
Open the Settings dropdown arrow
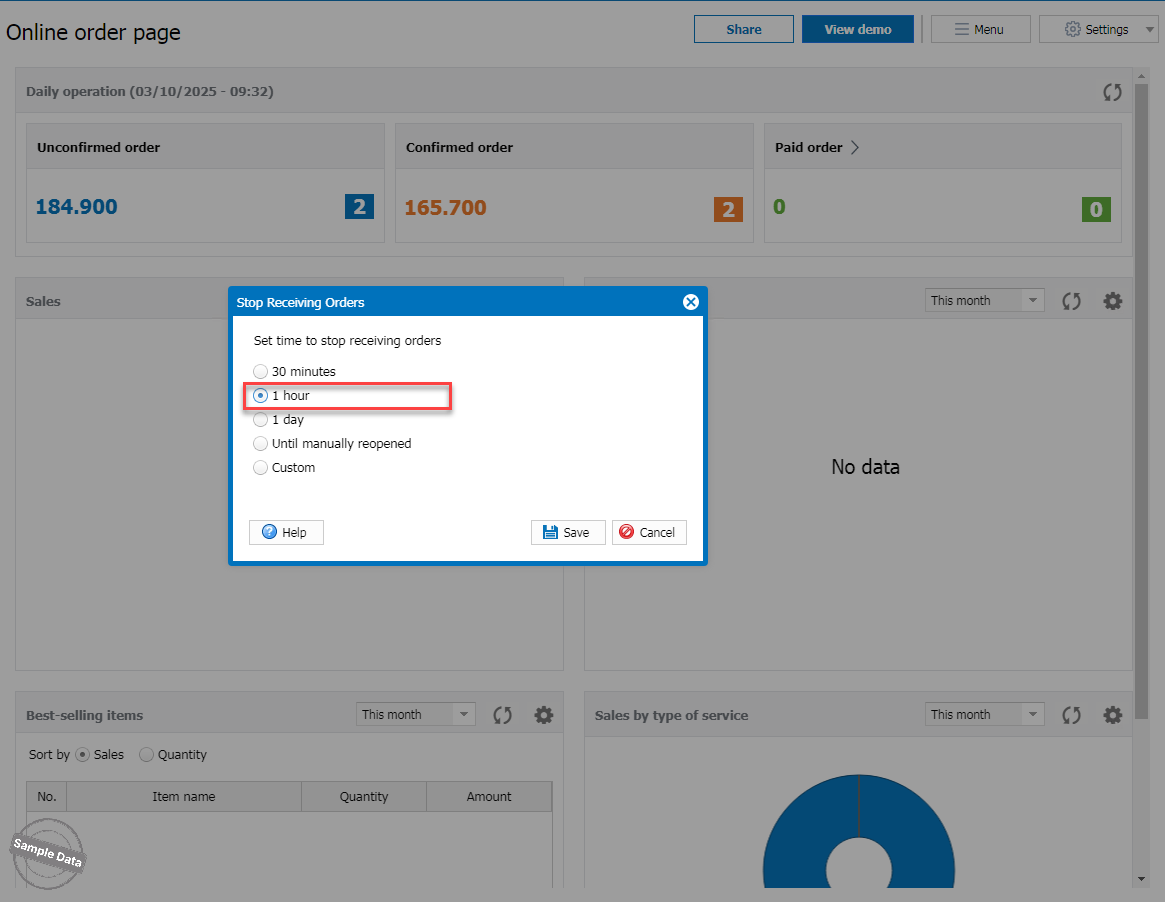(1149, 30)
